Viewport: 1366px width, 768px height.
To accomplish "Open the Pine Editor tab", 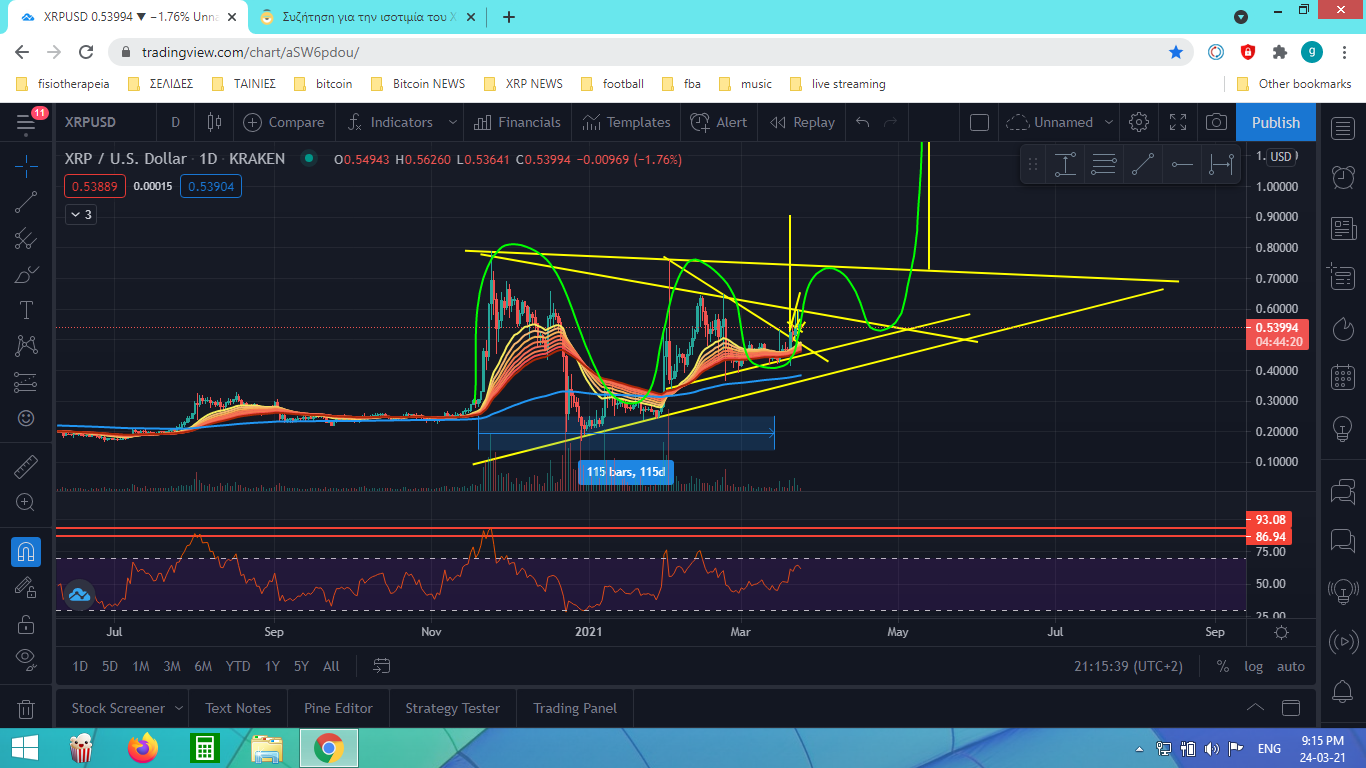I will 338,708.
